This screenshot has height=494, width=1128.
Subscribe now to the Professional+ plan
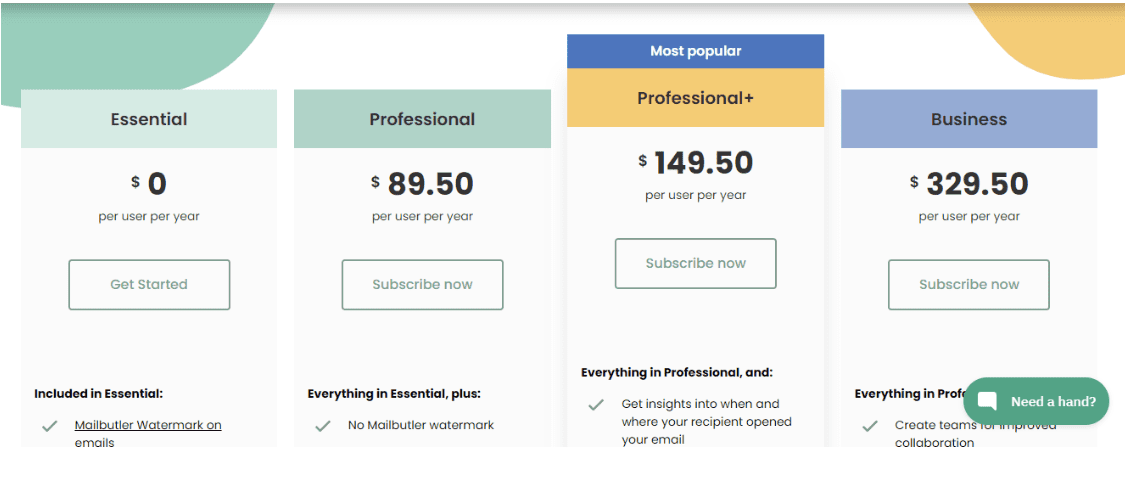tap(696, 263)
